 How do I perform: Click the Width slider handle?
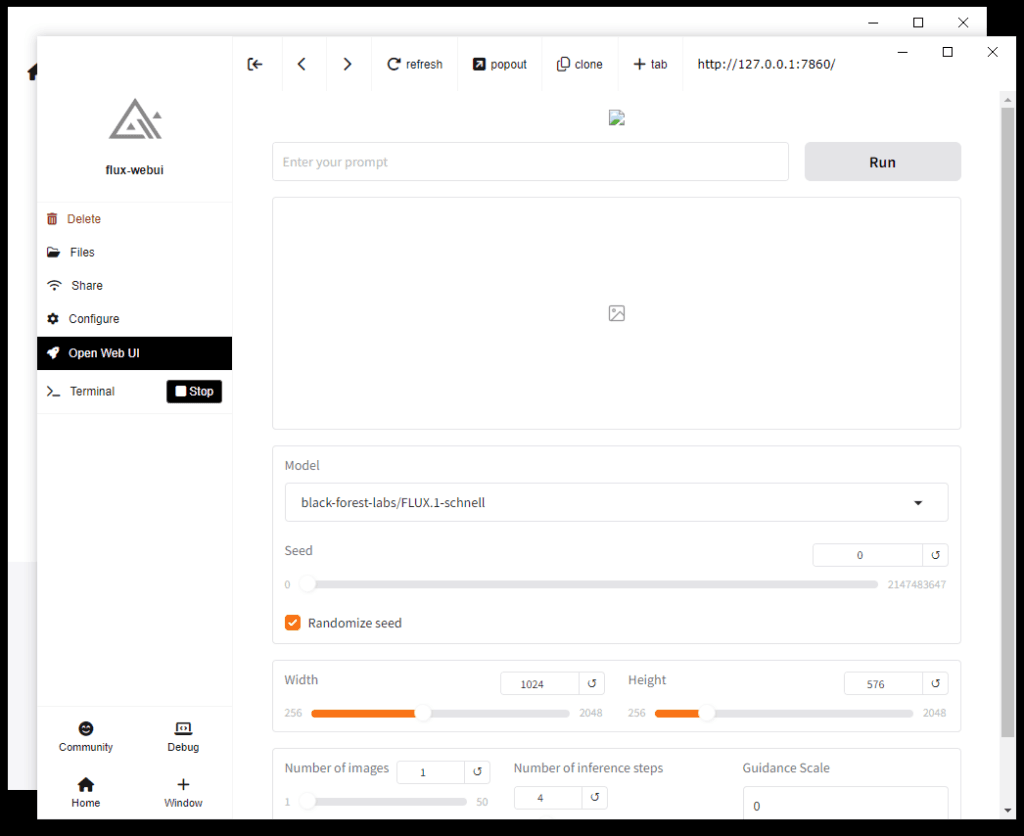tap(423, 713)
